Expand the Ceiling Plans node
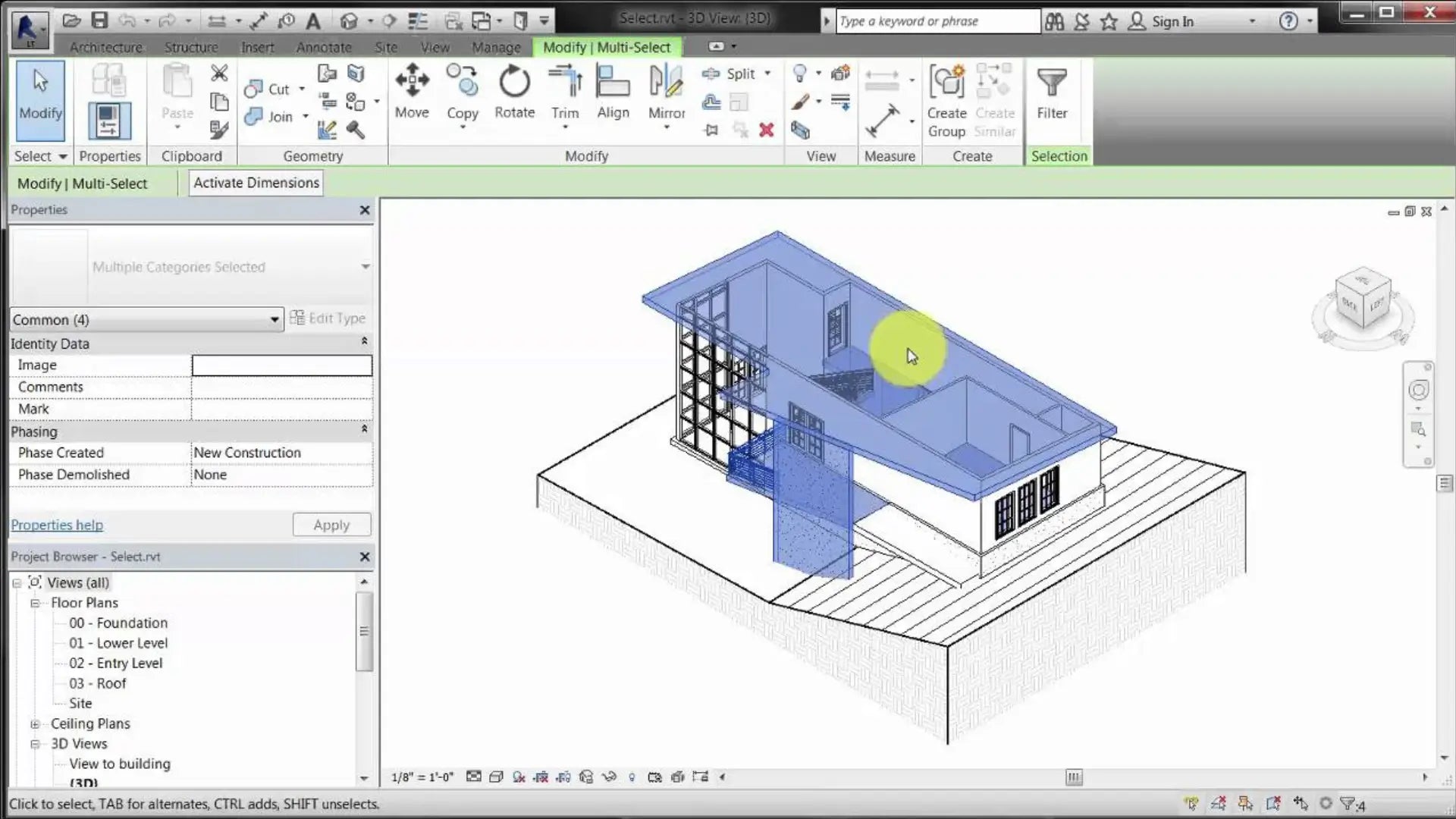This screenshot has width=1456, height=819. point(35,724)
